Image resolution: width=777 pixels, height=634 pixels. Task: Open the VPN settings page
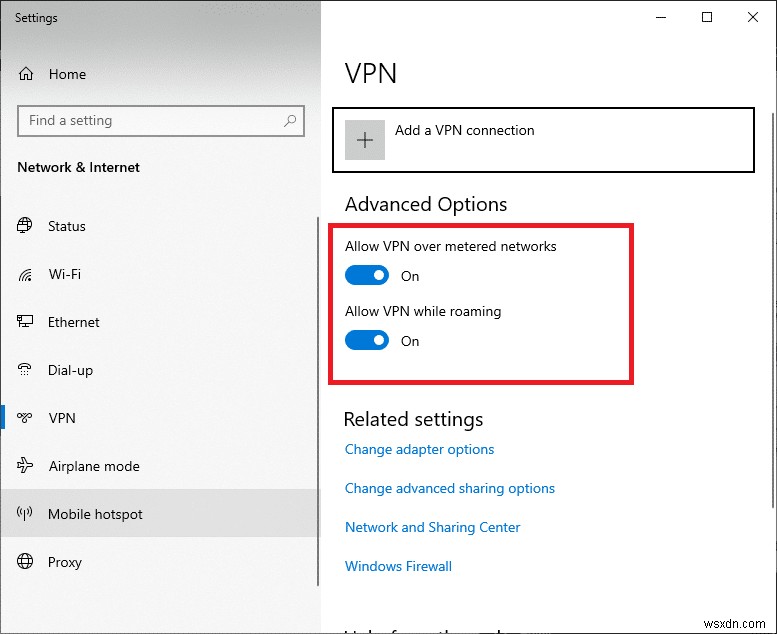click(62, 418)
